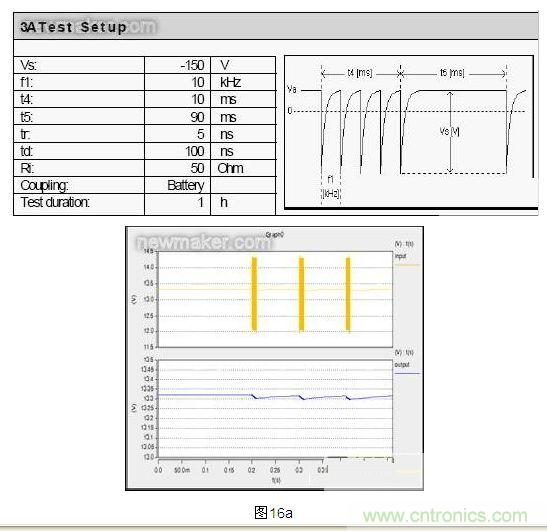Select the Ri value 50 Ohm cell
The image size is (547, 531).
[x=178, y=168]
